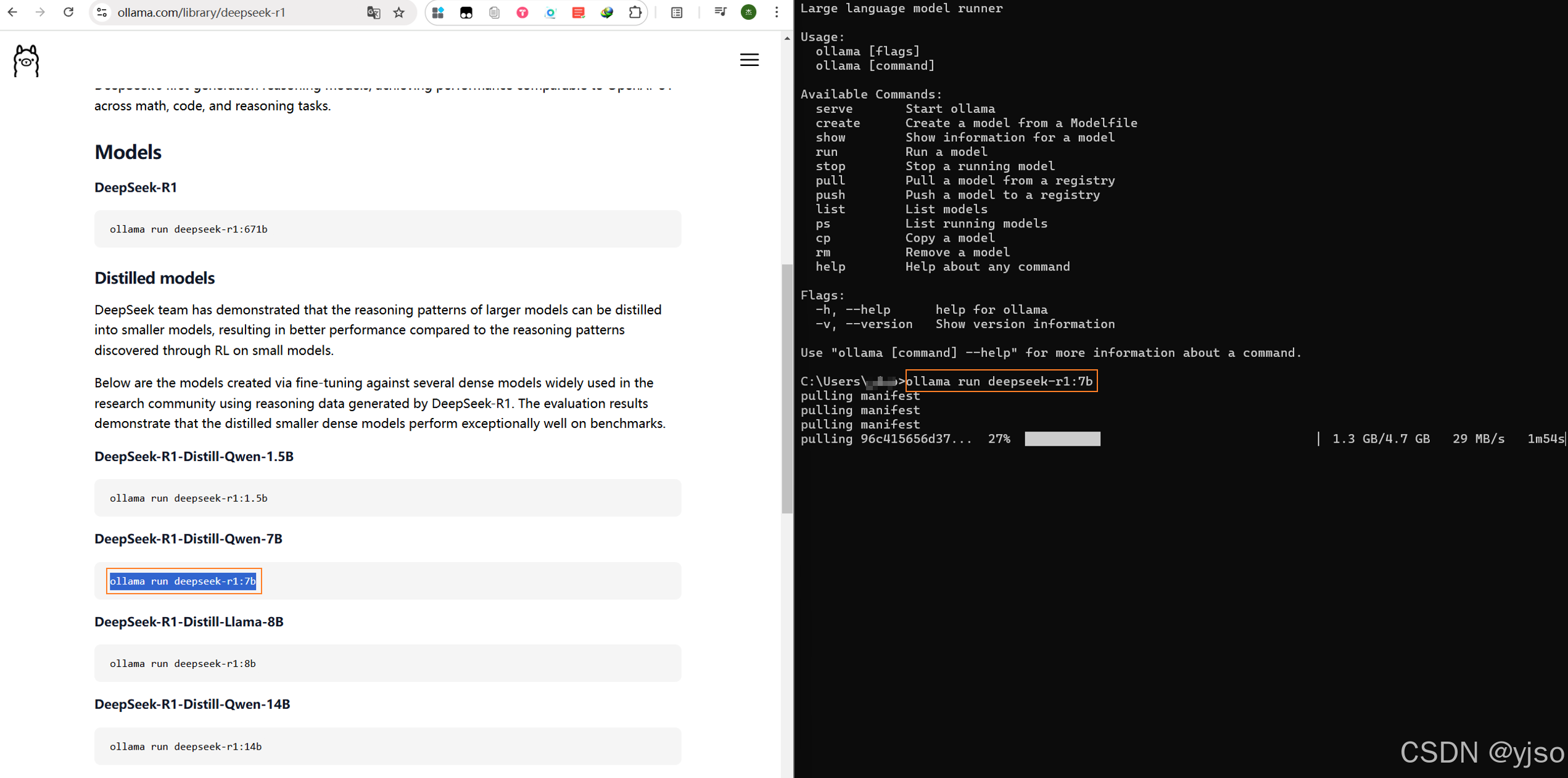Screen dimensions: 1568x778
Task: Click the ollama run deepseek-r1:1.5b command
Action: [x=188, y=498]
